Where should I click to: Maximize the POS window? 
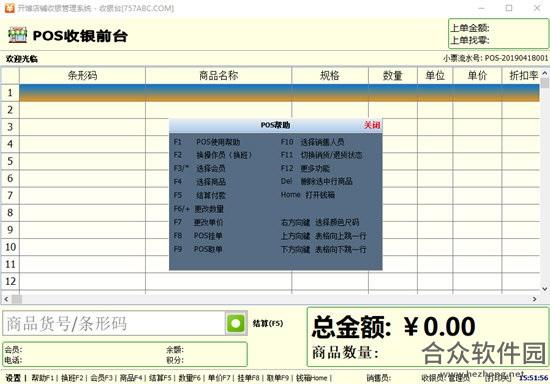pyautogui.click(x=509, y=8)
